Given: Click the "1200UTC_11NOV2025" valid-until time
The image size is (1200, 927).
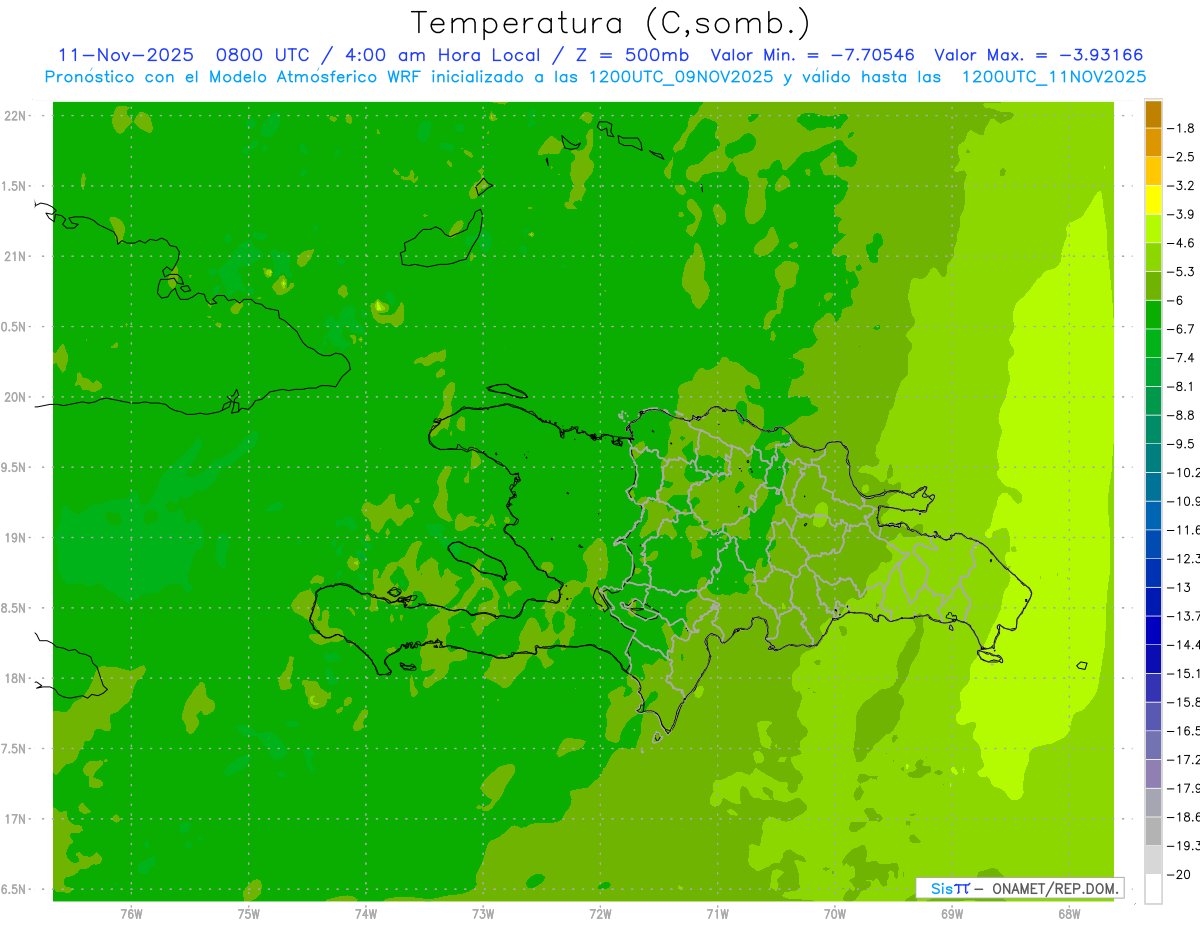Looking at the screenshot, I should click(x=1054, y=77).
